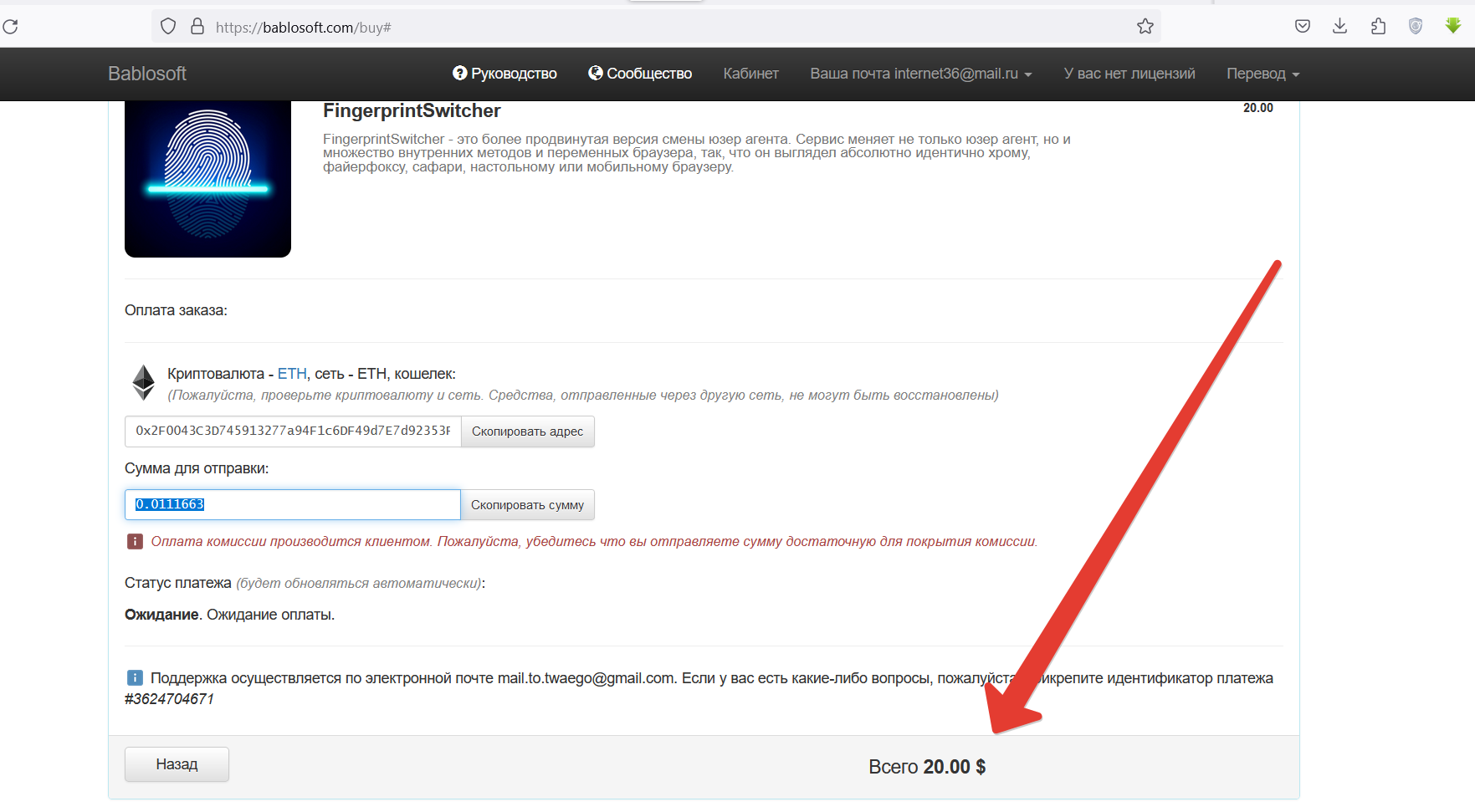Click the browser reload icon
Screen dimensions: 1475x812
[x=11, y=27]
